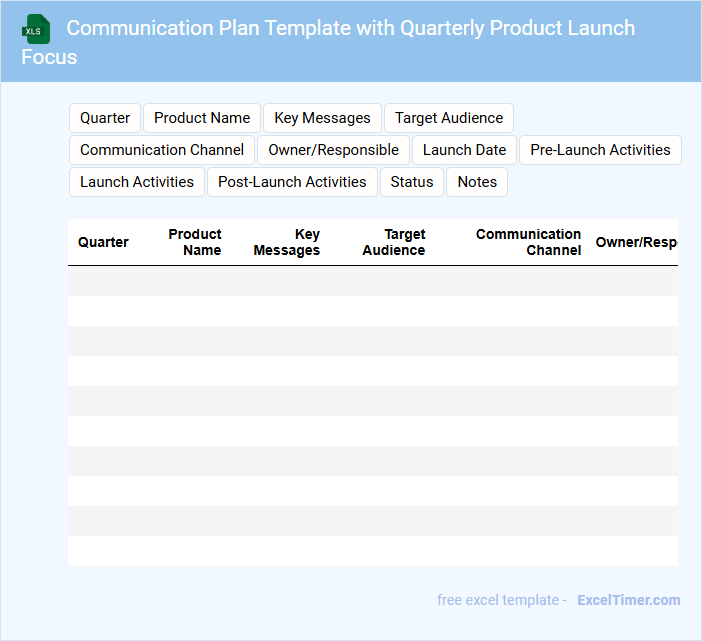Select the Communication Channel column header
Screen dimensions: 702x641
pyautogui.click(x=528, y=242)
